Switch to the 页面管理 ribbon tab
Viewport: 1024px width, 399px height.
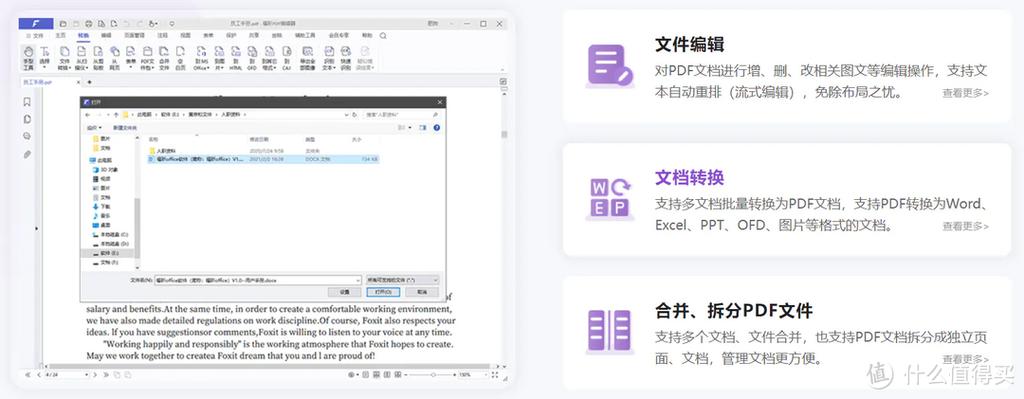(x=135, y=35)
